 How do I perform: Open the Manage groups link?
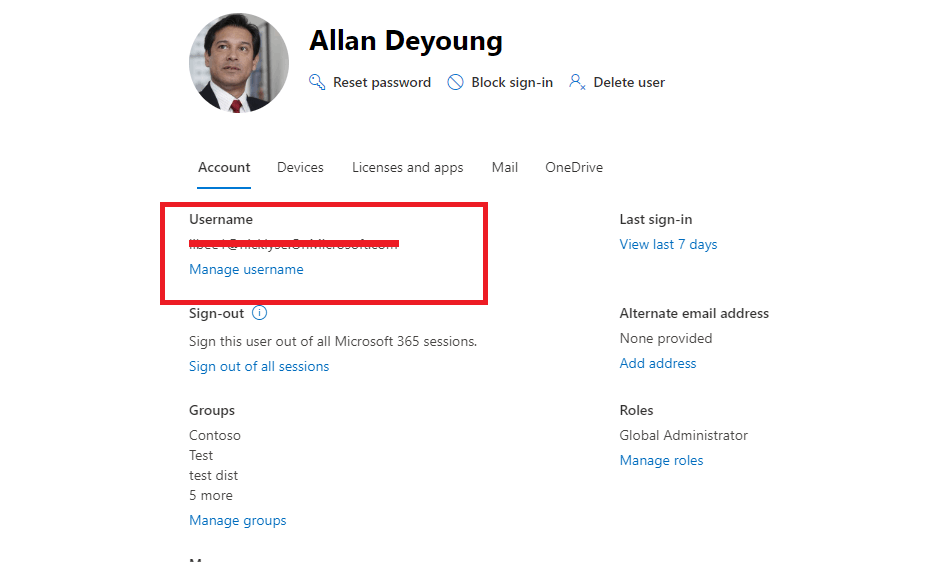point(237,521)
